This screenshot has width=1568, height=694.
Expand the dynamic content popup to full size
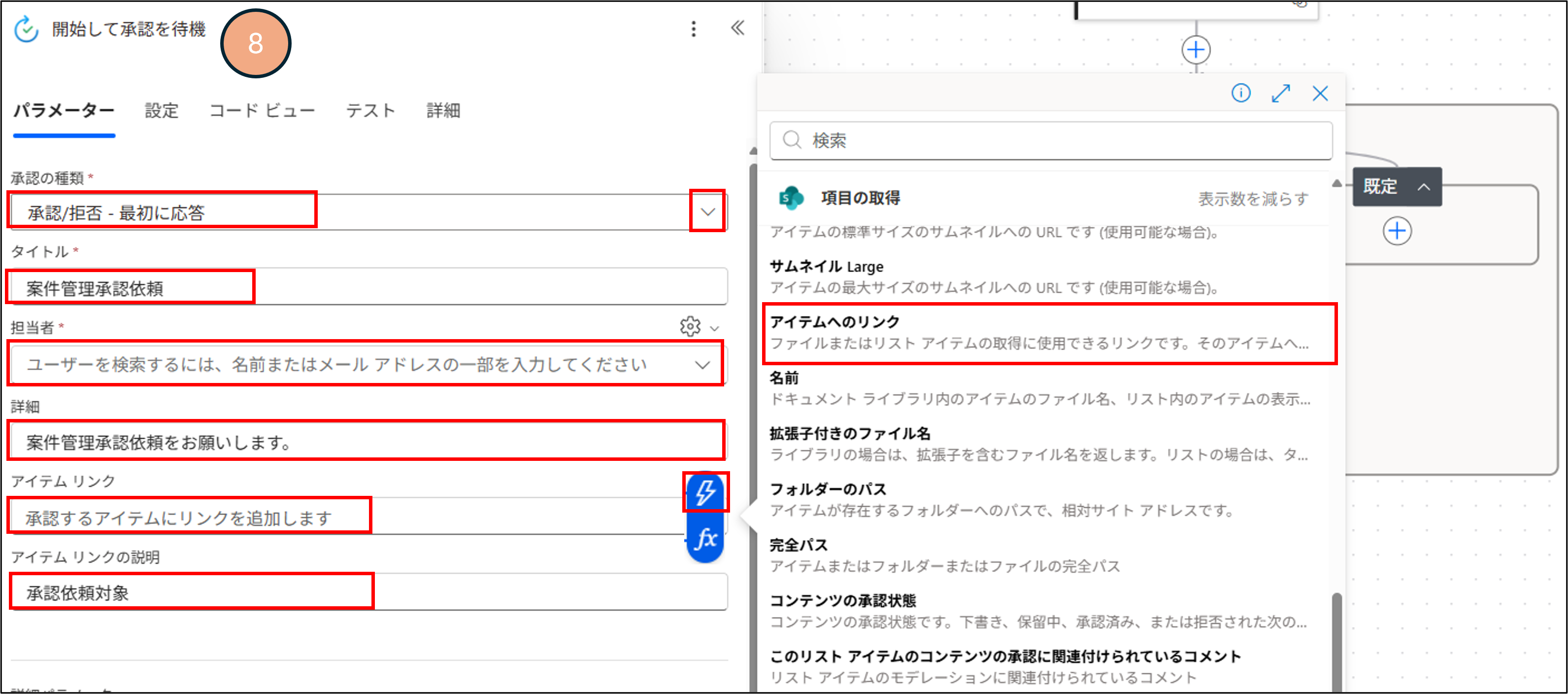click(x=1281, y=93)
